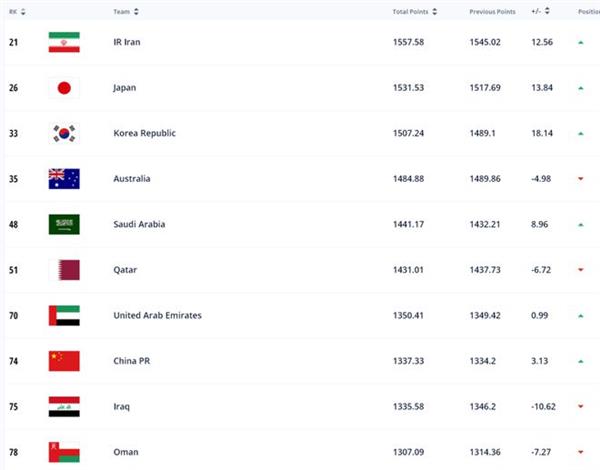Viewport: 600px width, 470px height.
Task: Select the China PR flag
Action: (64, 361)
